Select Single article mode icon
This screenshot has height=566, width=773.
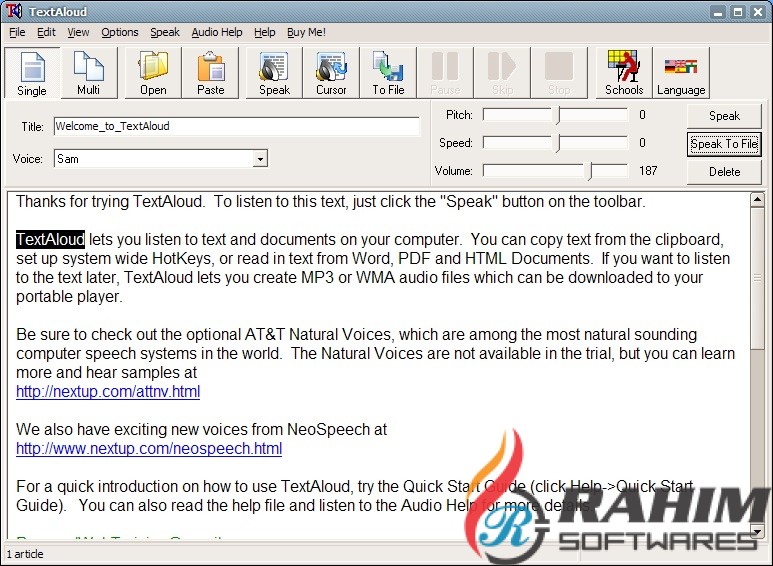click(32, 73)
